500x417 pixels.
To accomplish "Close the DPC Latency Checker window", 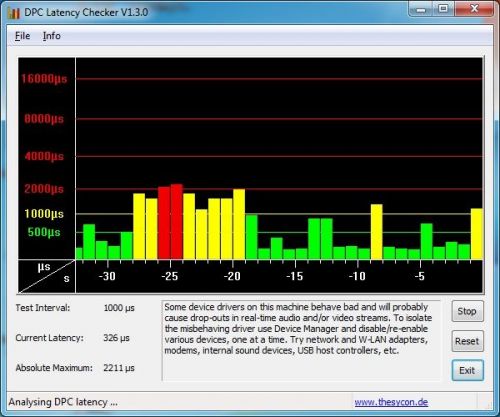I will tap(474, 9).
